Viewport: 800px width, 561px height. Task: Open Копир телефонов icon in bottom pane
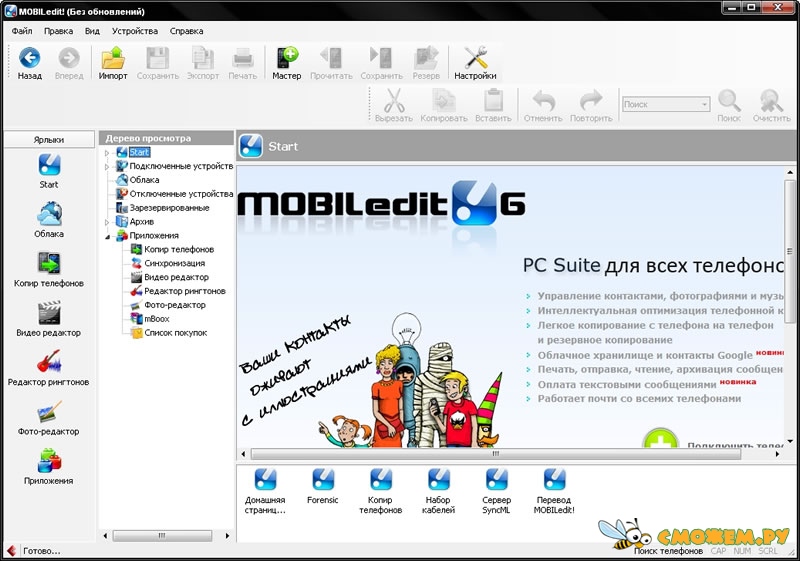pos(381,479)
